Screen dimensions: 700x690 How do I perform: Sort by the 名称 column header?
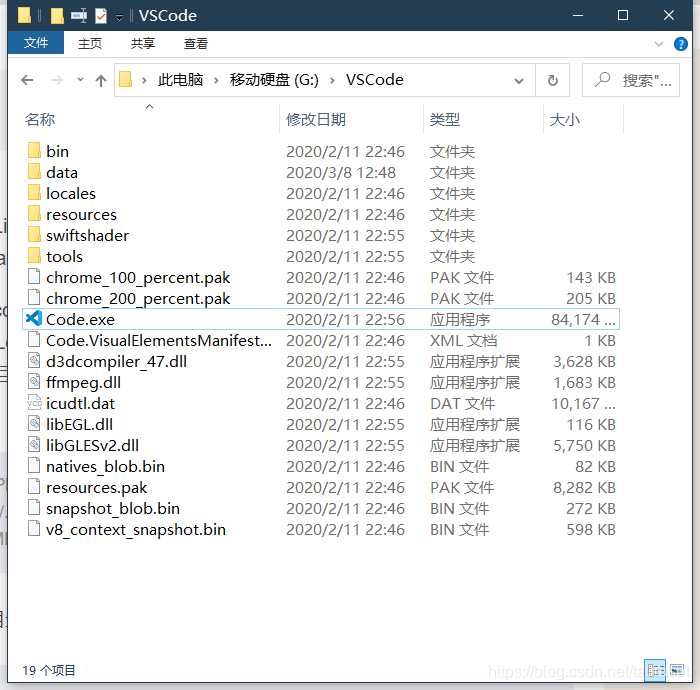coord(150,119)
